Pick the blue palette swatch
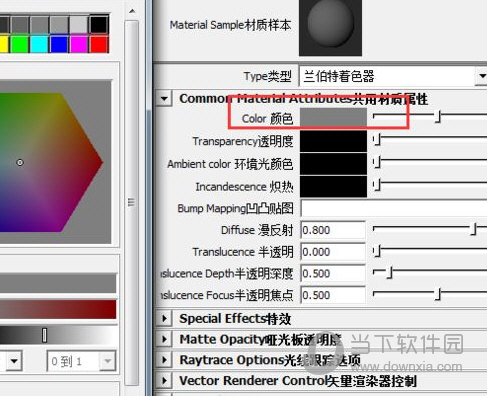The width and height of the screenshot is (487, 396). point(59,44)
